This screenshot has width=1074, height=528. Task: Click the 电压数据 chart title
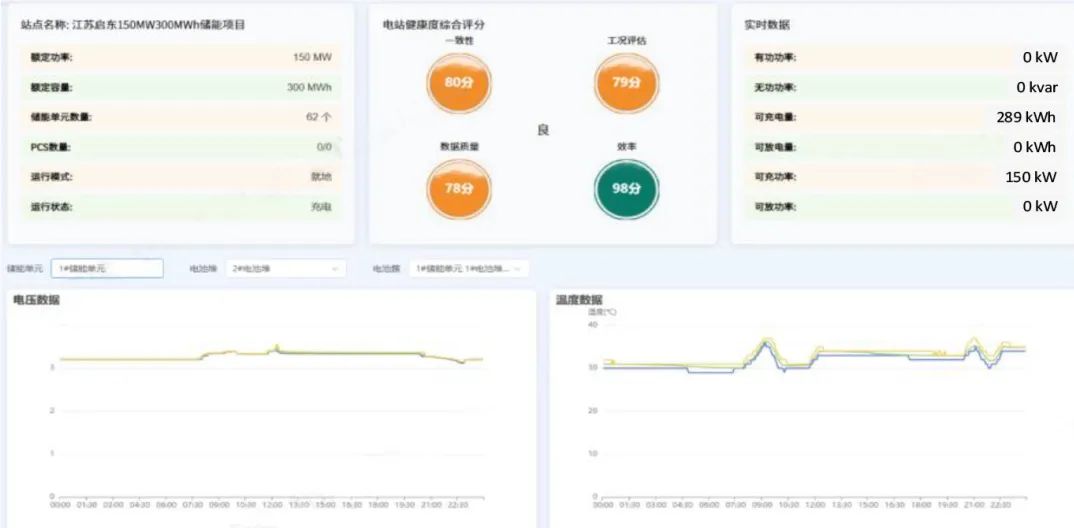click(x=36, y=300)
